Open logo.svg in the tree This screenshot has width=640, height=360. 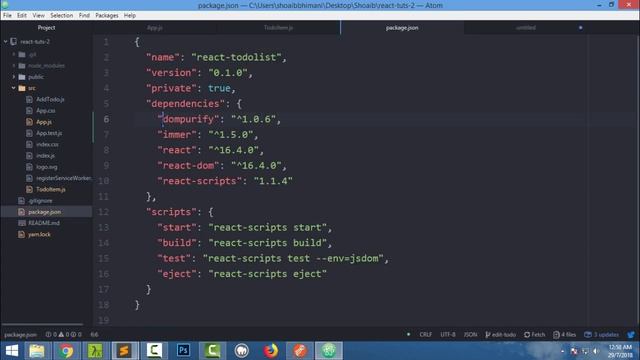[x=47, y=167]
